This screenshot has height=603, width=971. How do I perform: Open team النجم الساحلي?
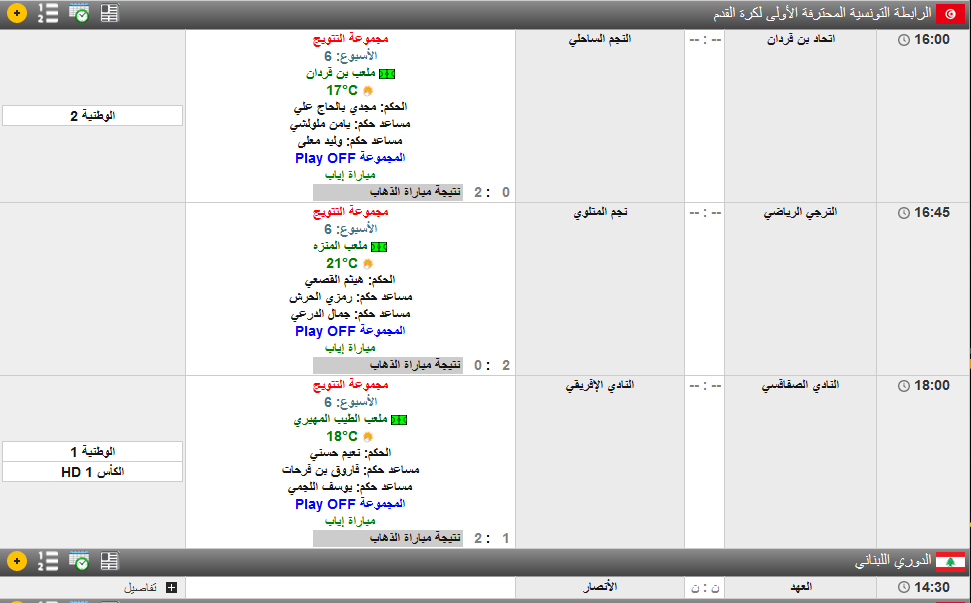coord(599,39)
